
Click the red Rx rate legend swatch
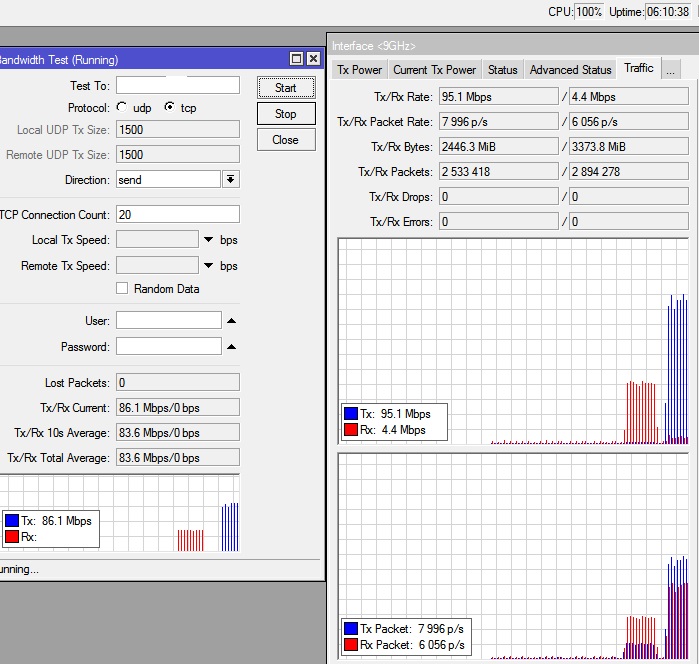pyautogui.click(x=351, y=429)
